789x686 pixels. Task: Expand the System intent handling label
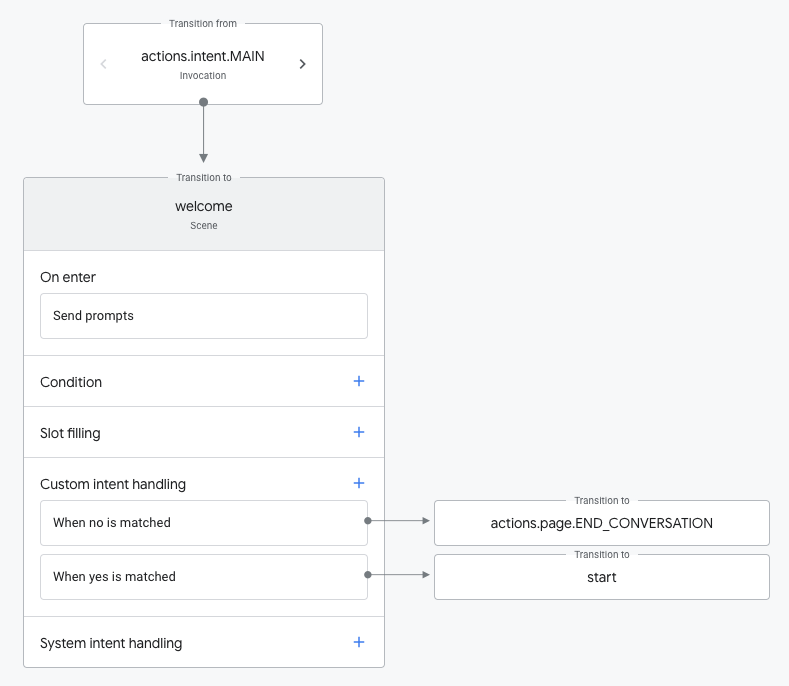point(111,643)
